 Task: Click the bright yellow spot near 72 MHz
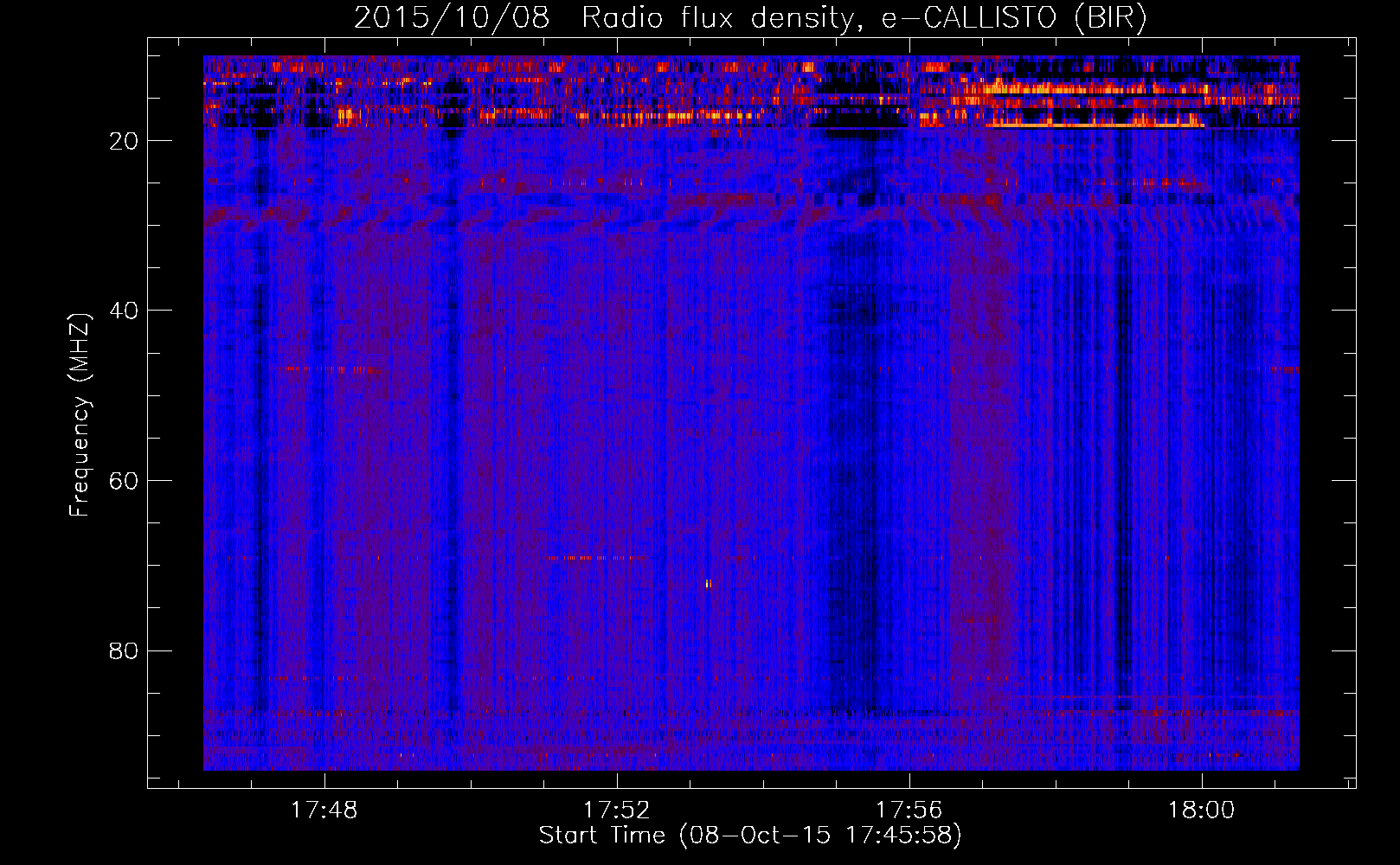pyautogui.click(x=708, y=584)
